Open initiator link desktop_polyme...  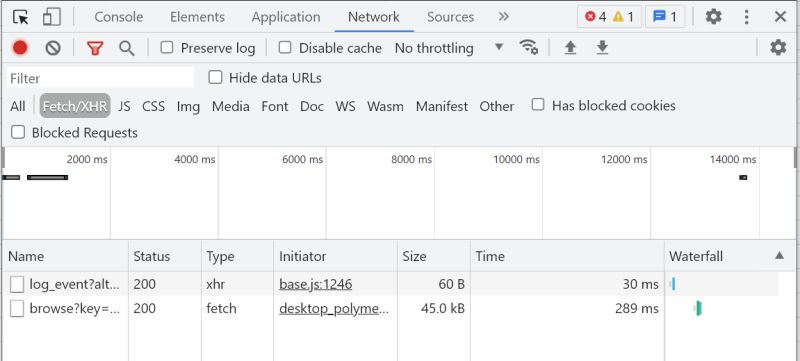tap(334, 308)
